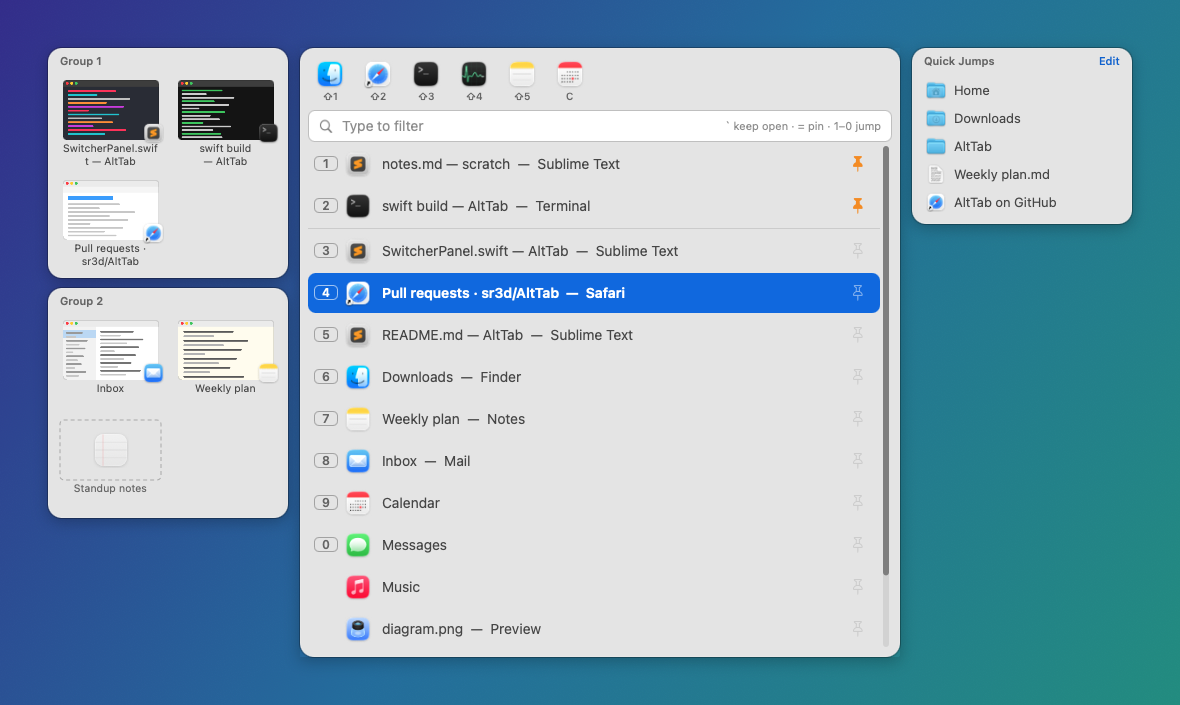Select "Inbox — Mail" row text
Screen dimensions: 1180x705
pos(426,461)
